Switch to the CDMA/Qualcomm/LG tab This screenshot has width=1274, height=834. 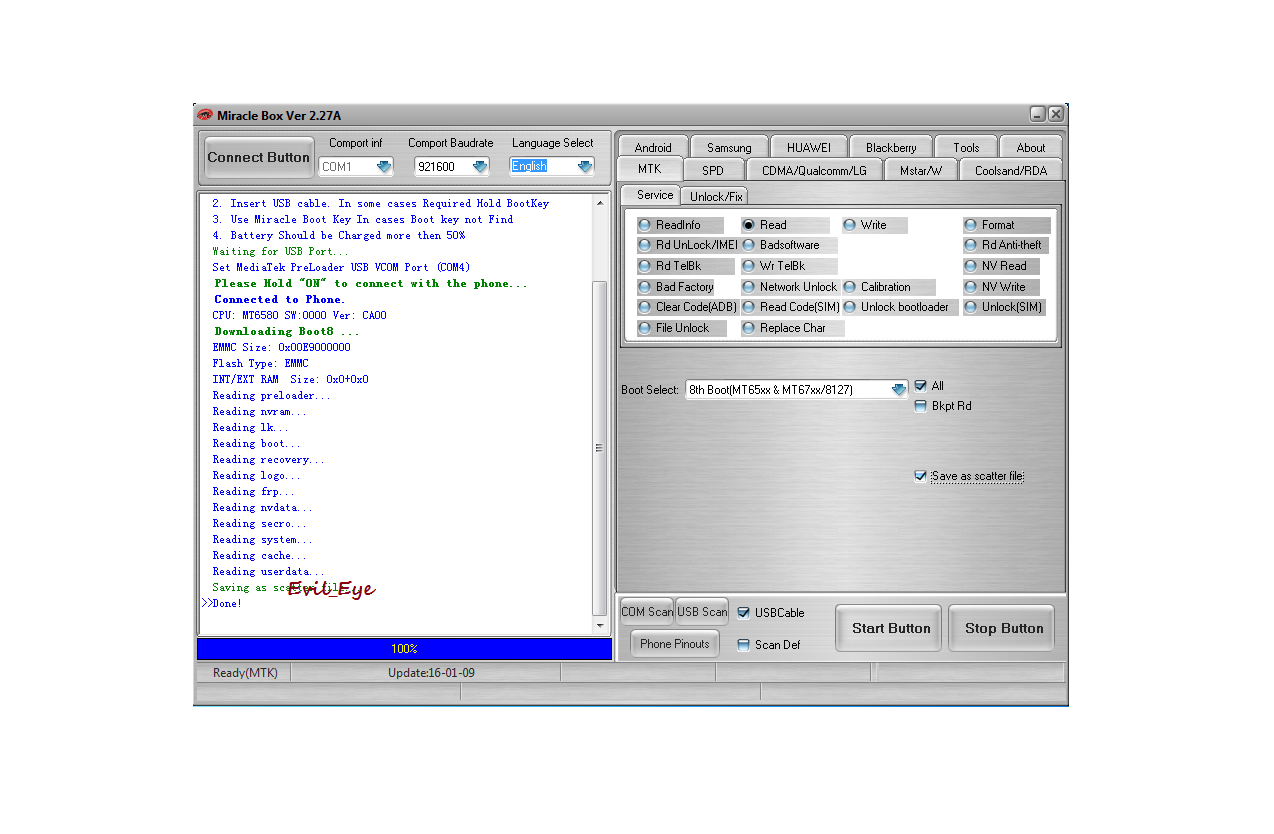[815, 170]
